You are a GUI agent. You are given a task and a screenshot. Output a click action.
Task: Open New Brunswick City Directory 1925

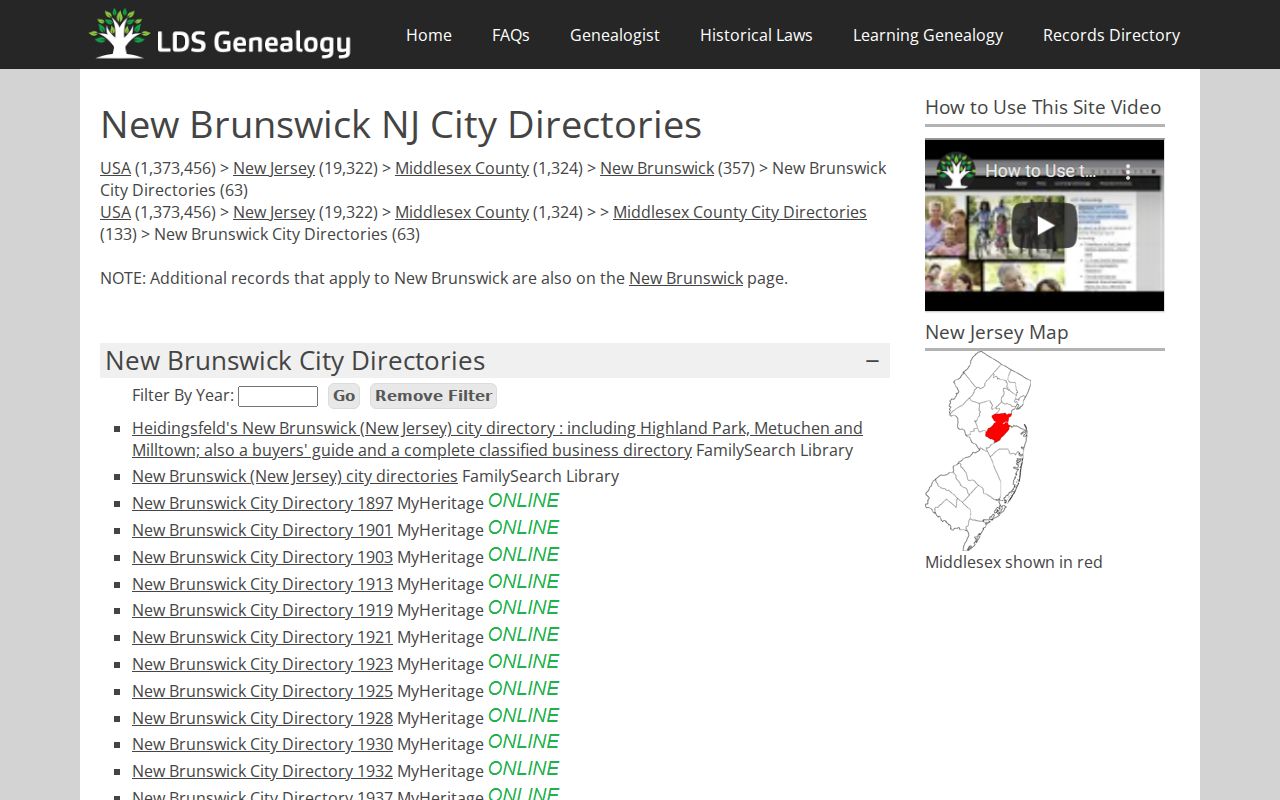[262, 691]
